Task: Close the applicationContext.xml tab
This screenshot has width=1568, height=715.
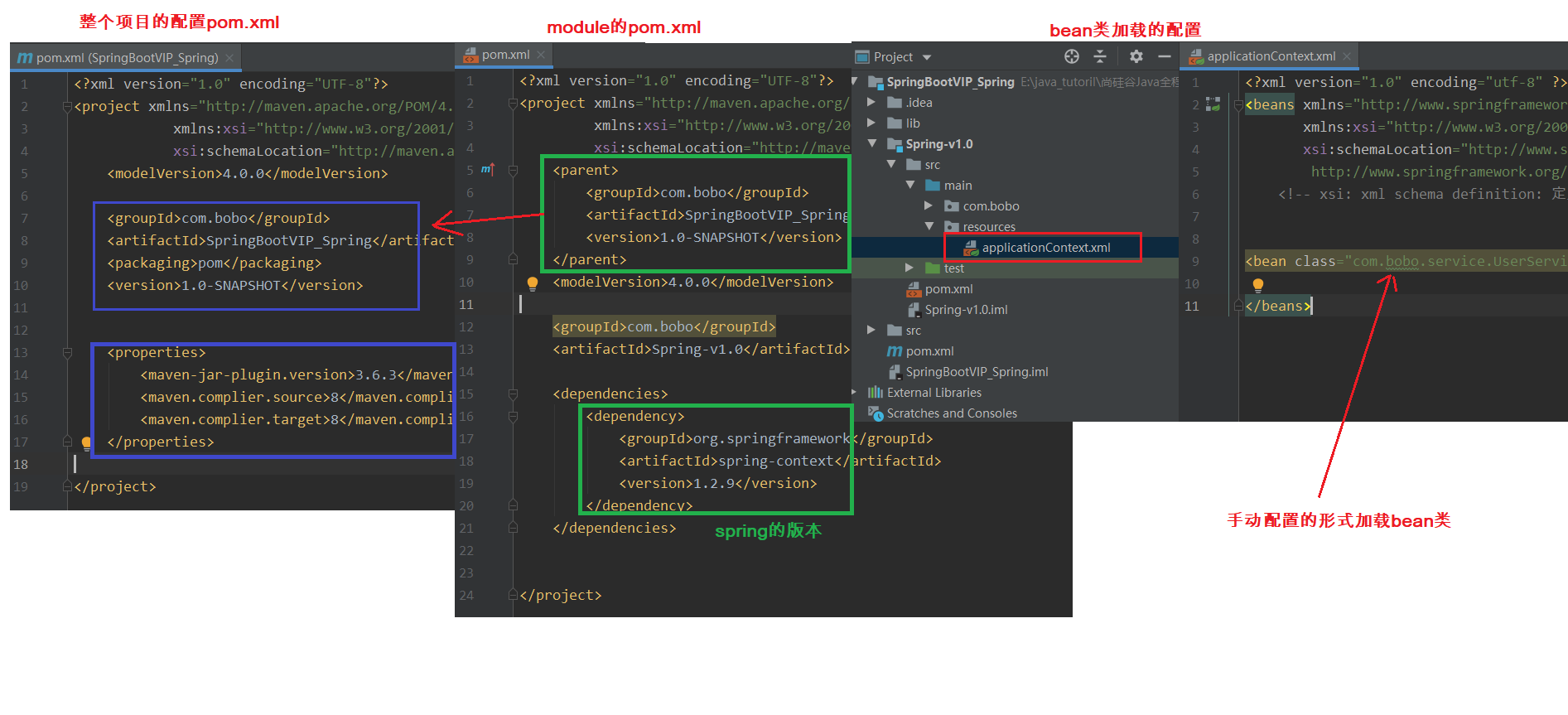Action: [x=1347, y=56]
